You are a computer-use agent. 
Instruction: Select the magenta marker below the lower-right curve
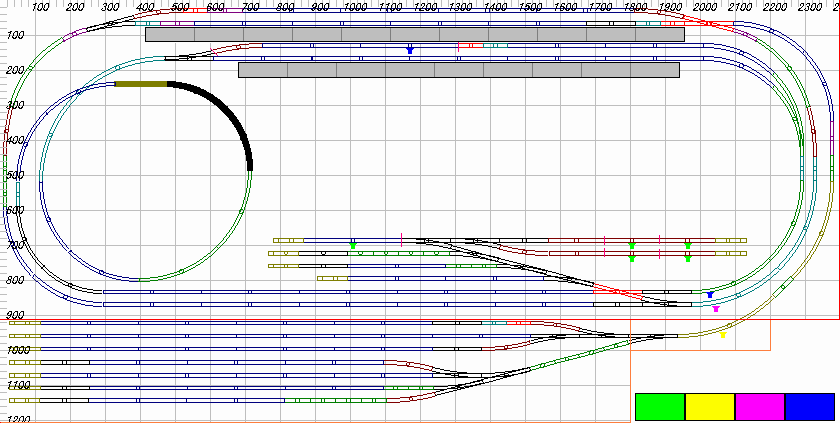(x=716, y=309)
